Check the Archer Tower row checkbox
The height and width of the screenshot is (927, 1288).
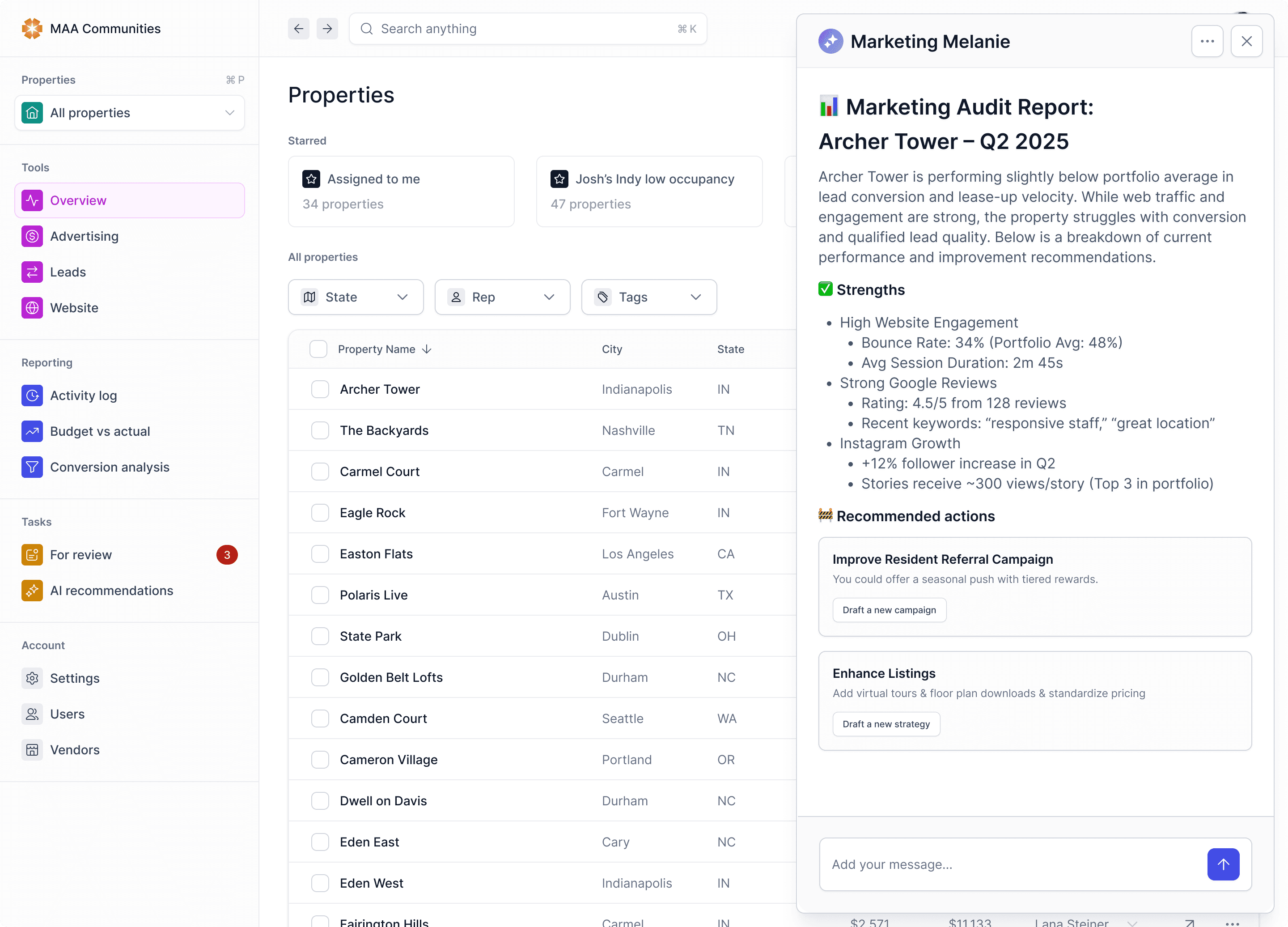point(320,389)
